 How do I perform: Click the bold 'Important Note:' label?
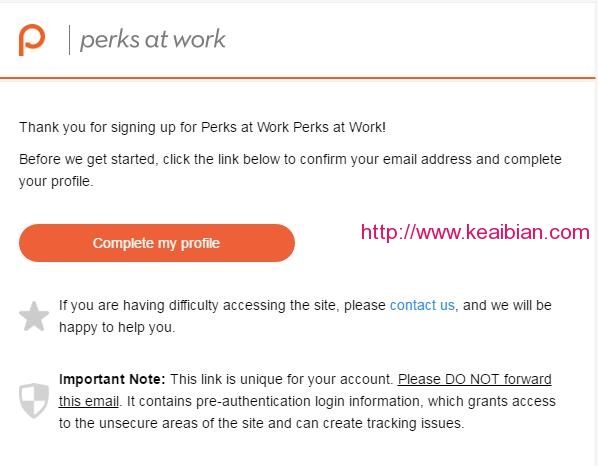[x=112, y=379]
